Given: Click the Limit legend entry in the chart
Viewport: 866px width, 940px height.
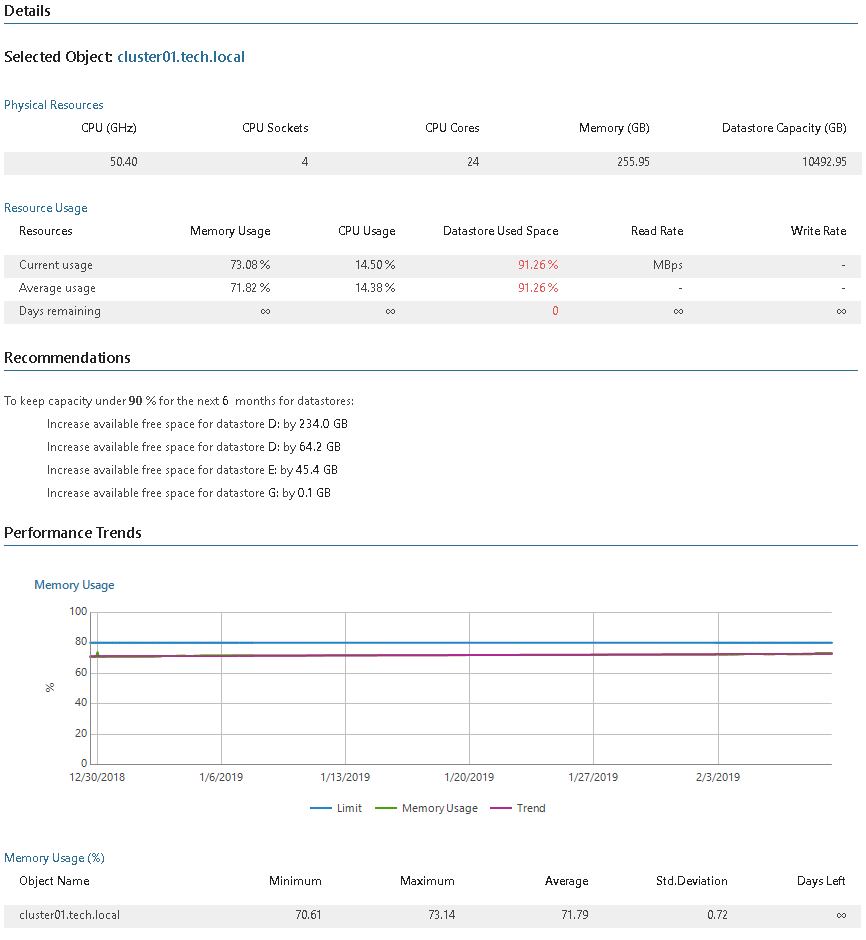Looking at the screenshot, I should click(336, 808).
